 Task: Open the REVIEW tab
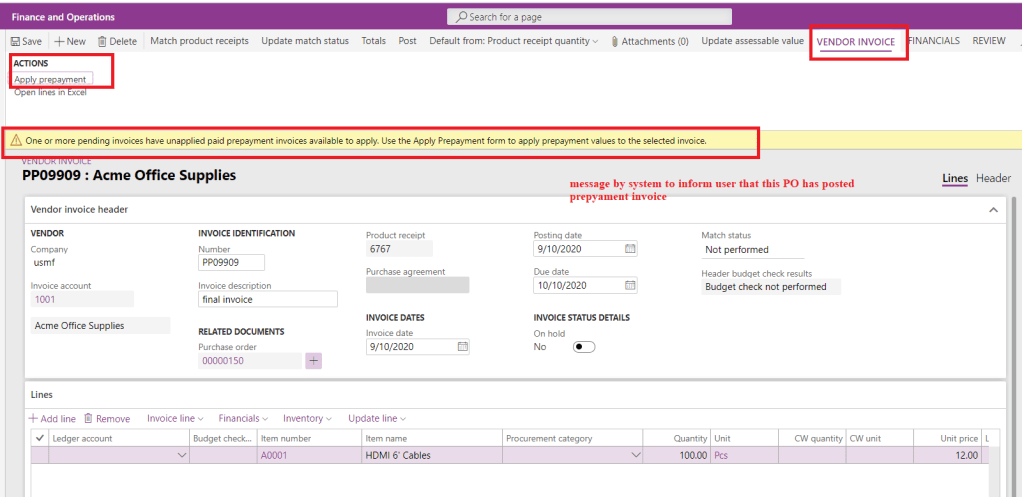point(988,41)
